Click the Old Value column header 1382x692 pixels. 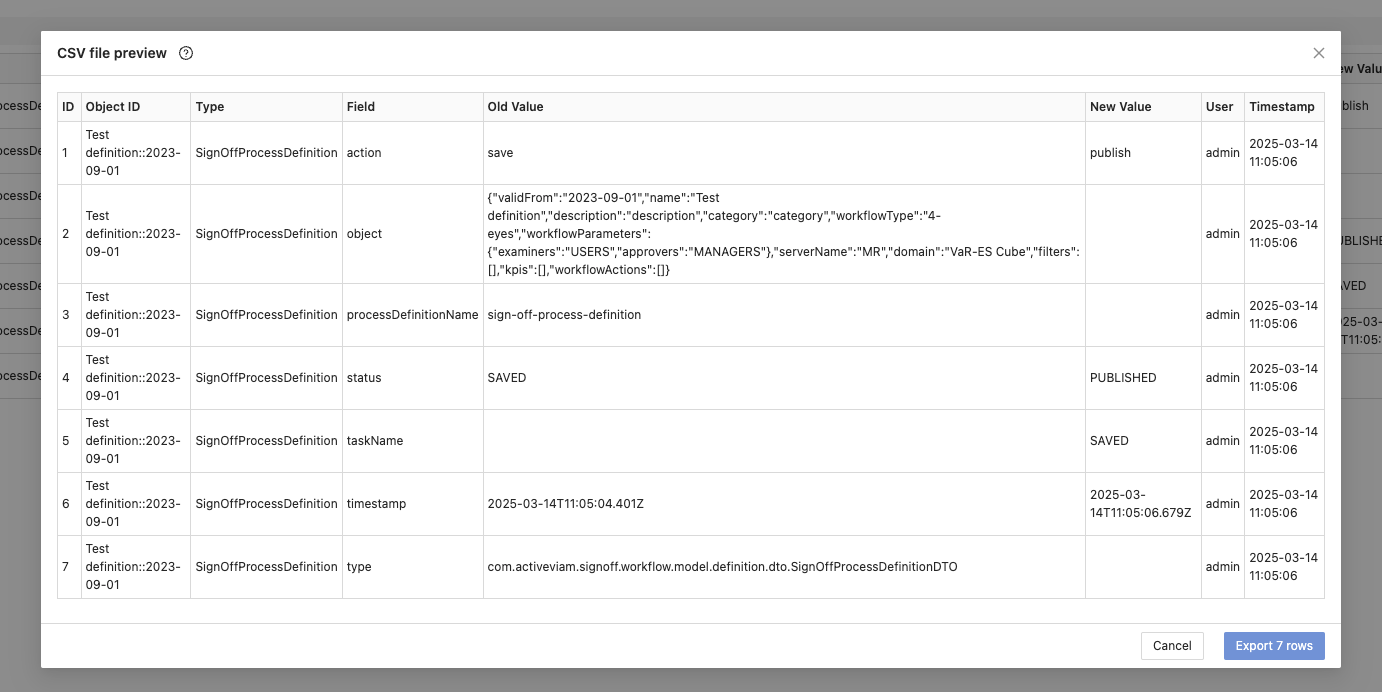515,107
